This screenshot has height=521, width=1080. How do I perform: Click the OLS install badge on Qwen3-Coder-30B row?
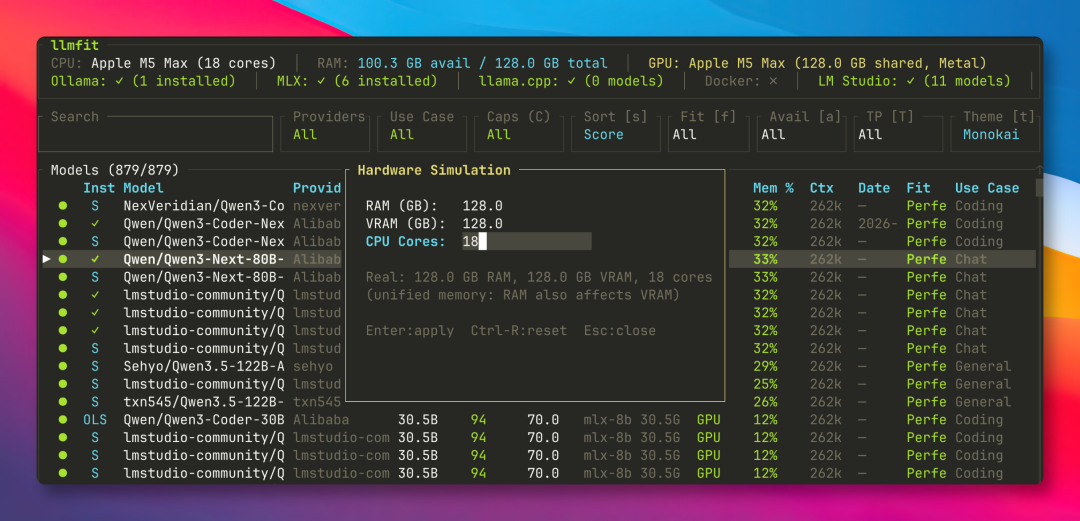(95, 420)
